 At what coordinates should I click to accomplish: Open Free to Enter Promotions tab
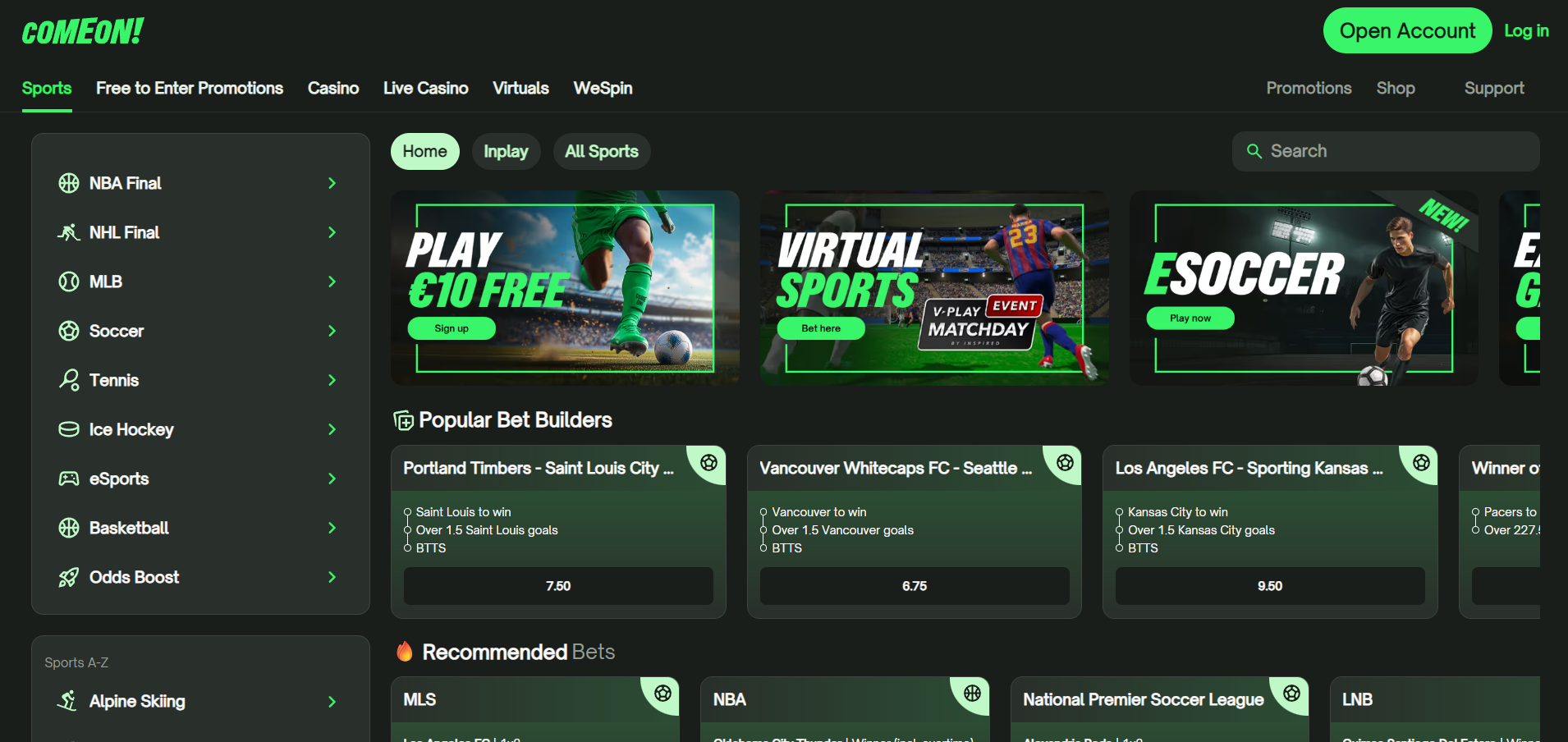[190, 88]
